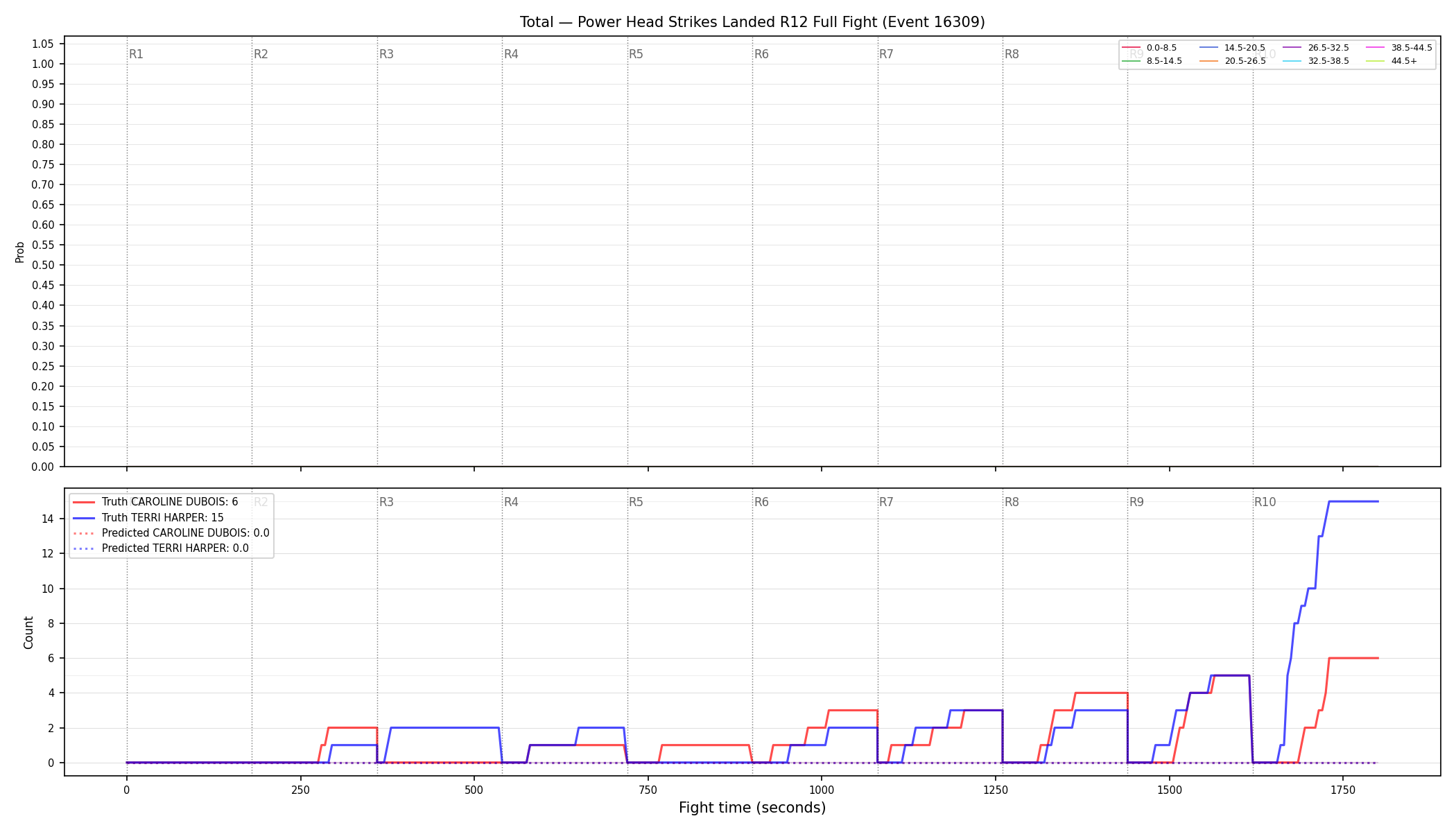
Task: Click the 250 tick on the time axis
Action: (300, 790)
